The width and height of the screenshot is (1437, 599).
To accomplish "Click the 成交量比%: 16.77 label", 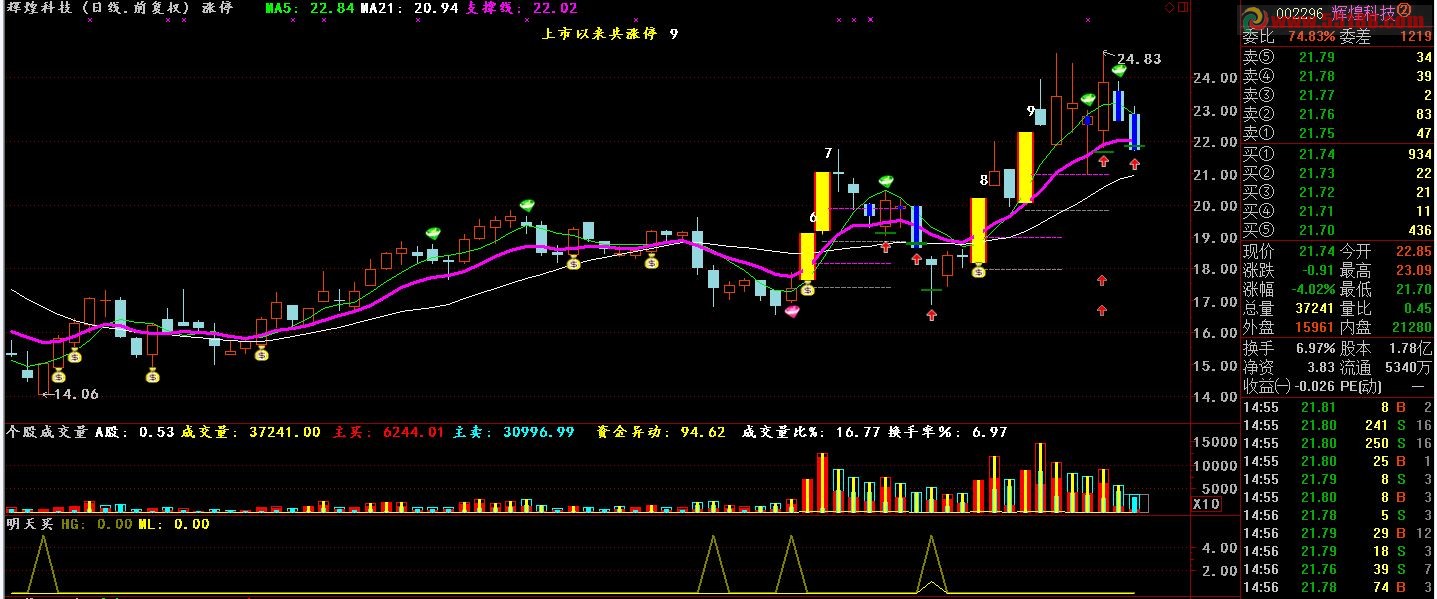I will coord(810,432).
